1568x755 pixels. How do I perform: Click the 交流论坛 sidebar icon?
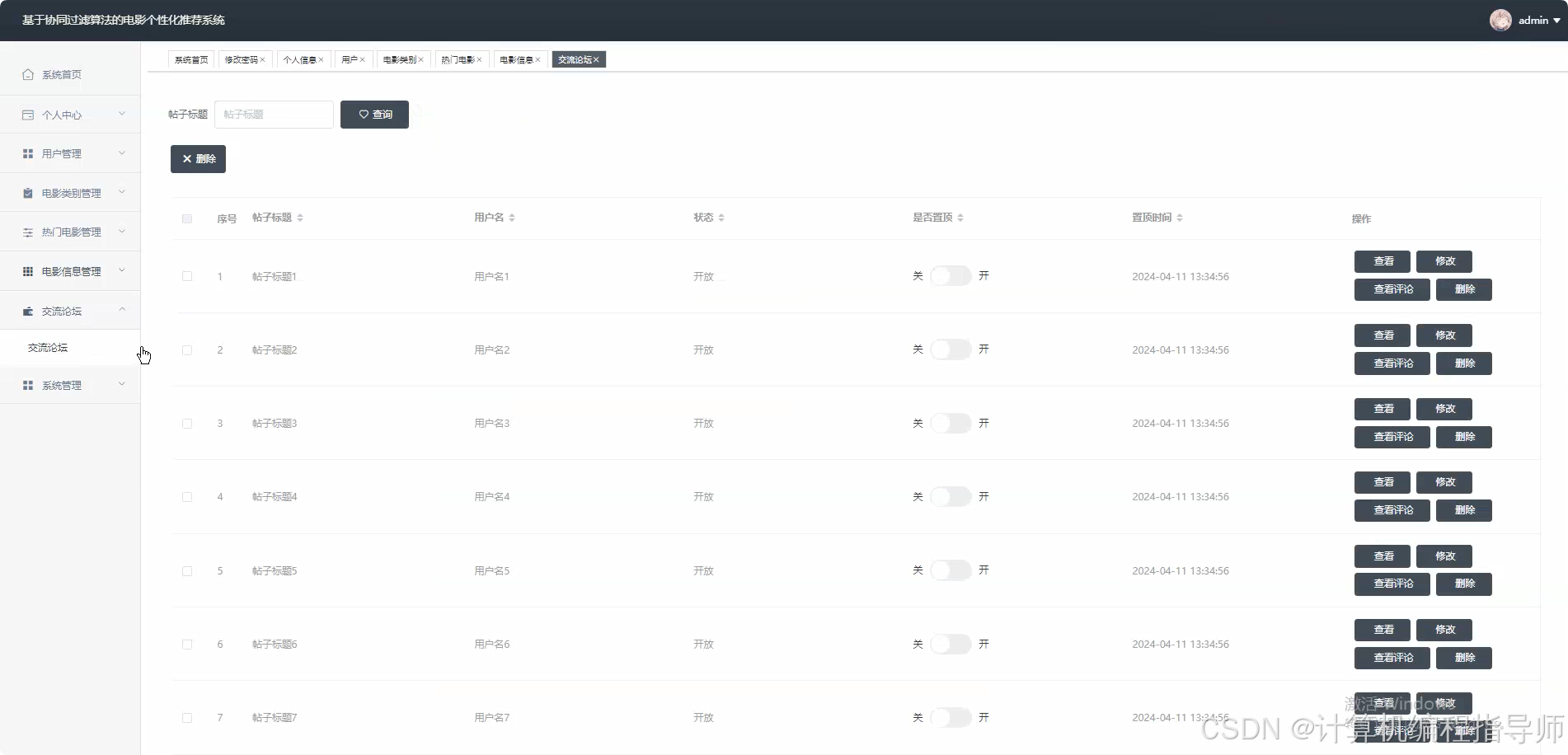[x=28, y=311]
